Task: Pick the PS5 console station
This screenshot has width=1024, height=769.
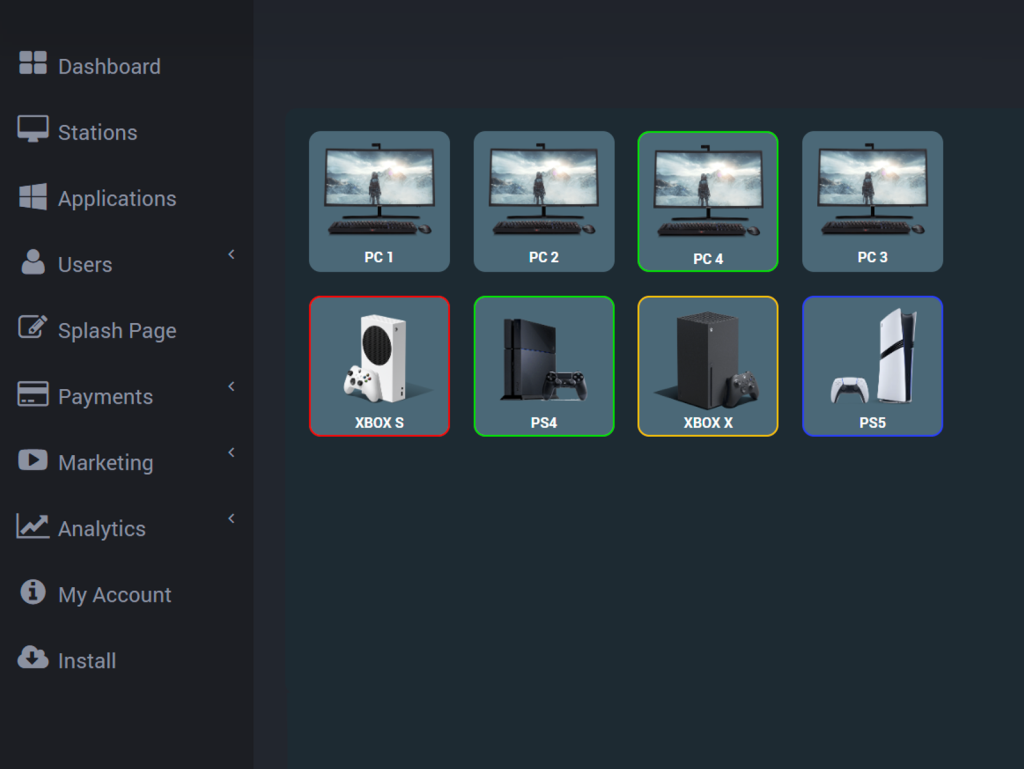Action: pos(872,366)
